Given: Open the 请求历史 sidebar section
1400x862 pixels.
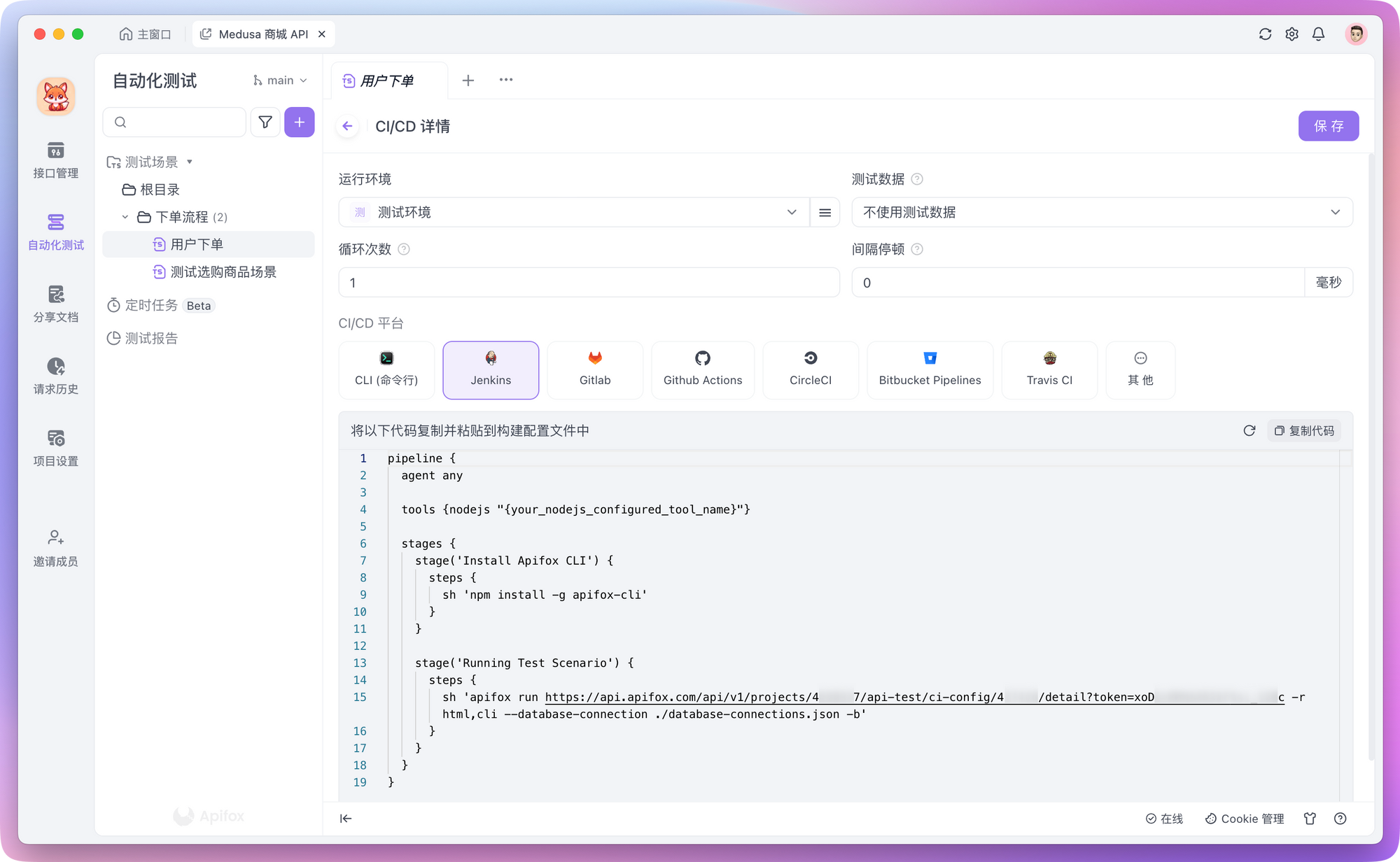Looking at the screenshot, I should pyautogui.click(x=56, y=376).
